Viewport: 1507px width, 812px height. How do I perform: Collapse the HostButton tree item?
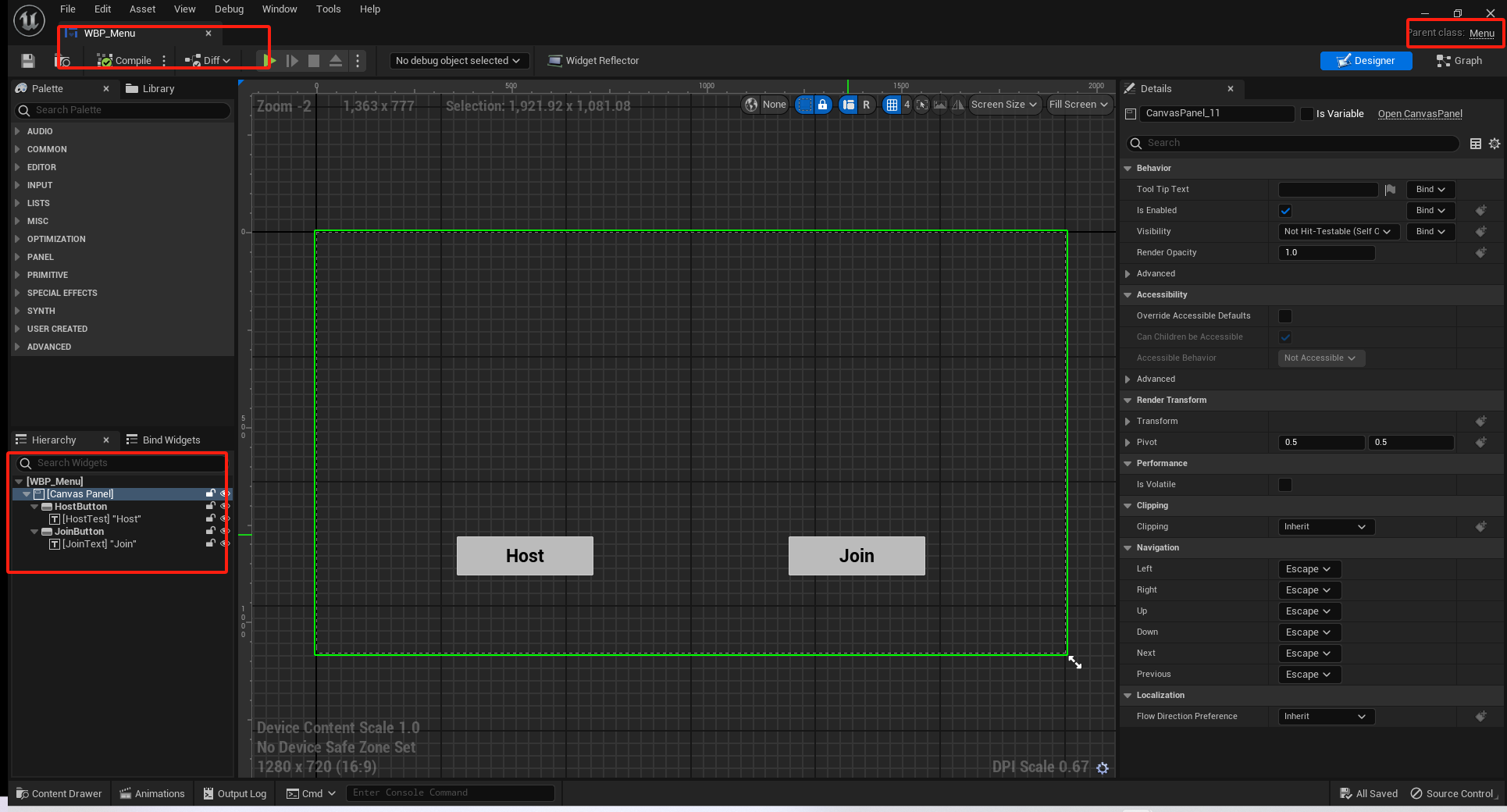34,507
